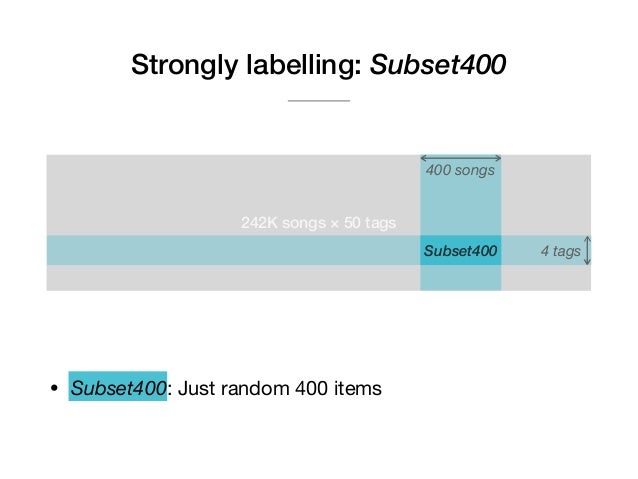Click the short horizontal divider under the title
Viewport: 638px width, 479px height.
click(319, 101)
